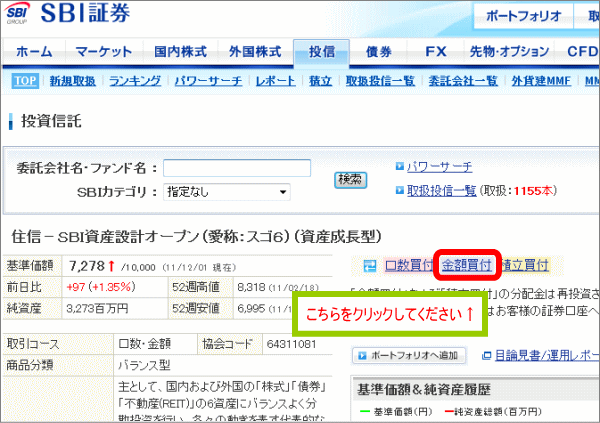
Task: Open the 積立 submenu link
Action: pyautogui.click(x=320, y=81)
